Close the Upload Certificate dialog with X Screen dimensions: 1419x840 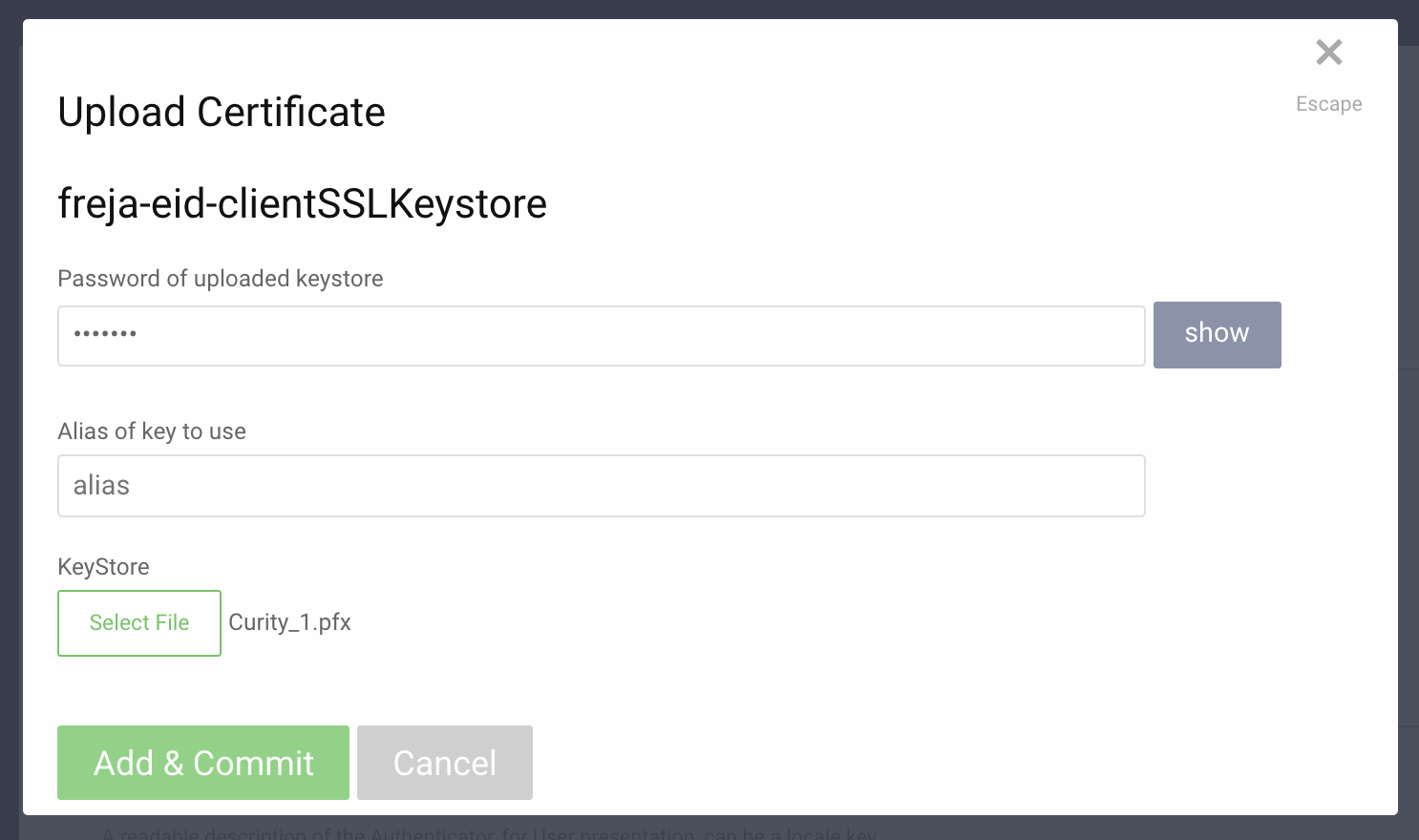pyautogui.click(x=1328, y=52)
